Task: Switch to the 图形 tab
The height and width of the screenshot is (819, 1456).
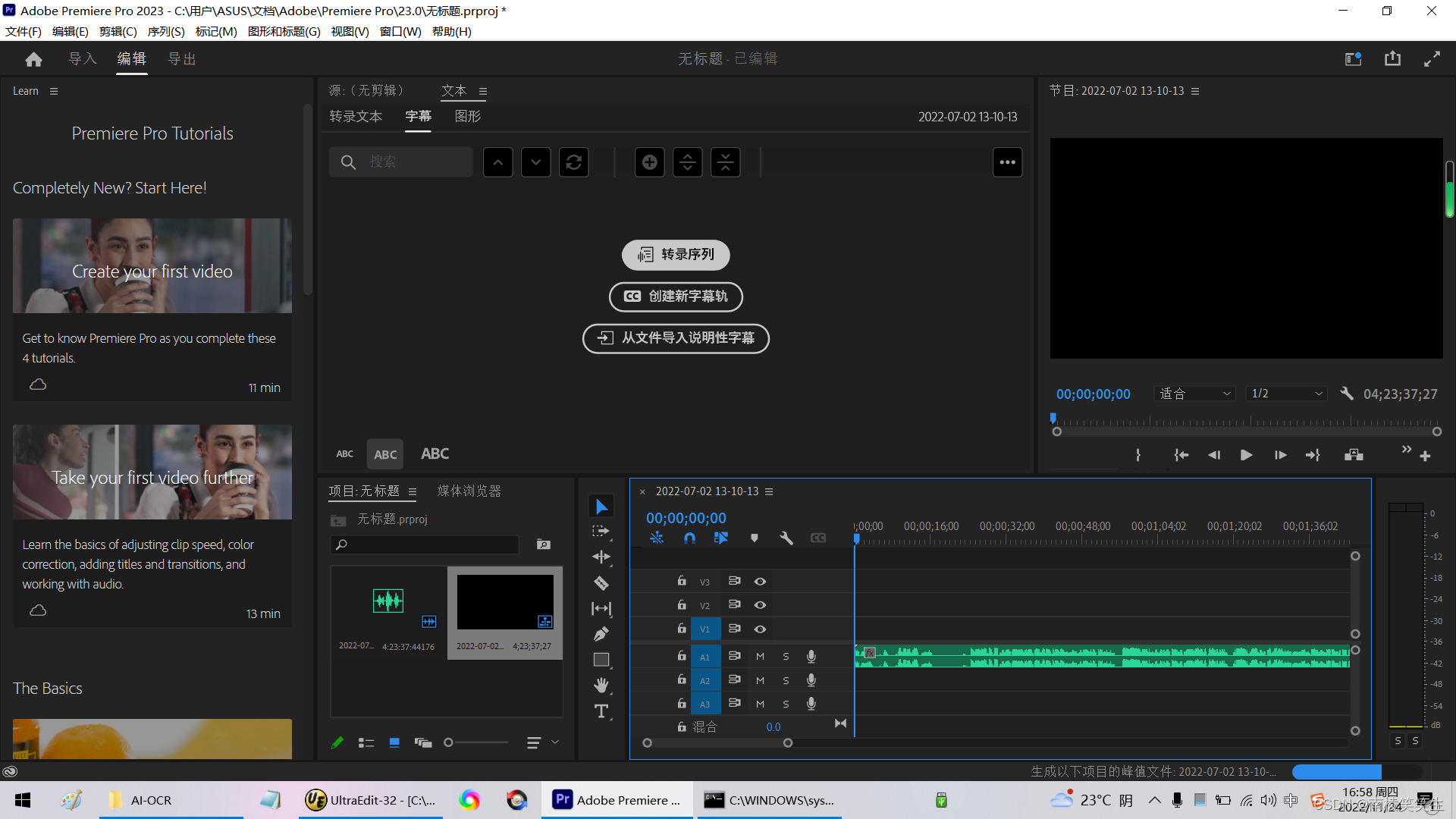Action: click(468, 116)
